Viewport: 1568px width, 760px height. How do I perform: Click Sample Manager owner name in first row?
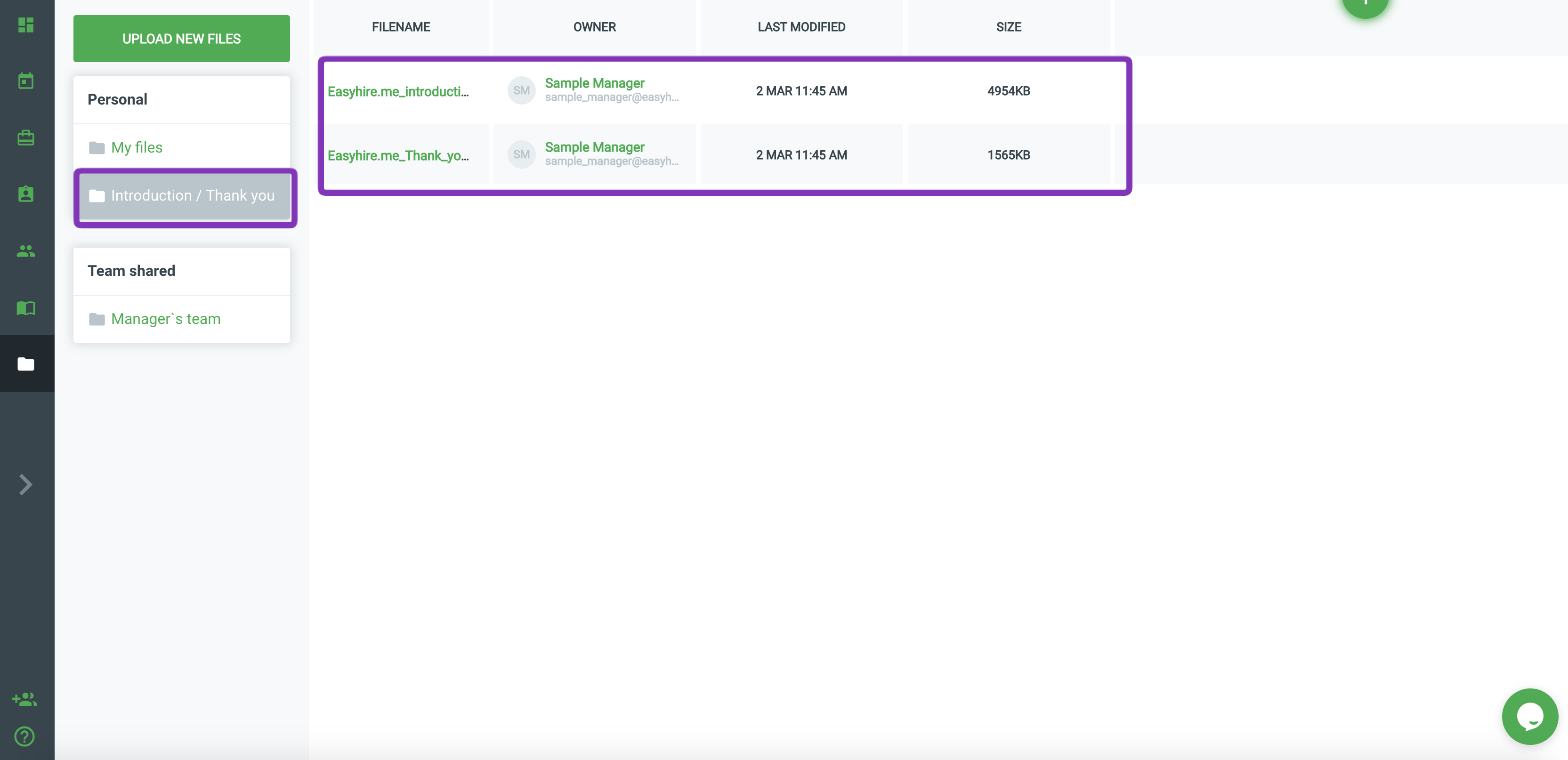pos(594,83)
